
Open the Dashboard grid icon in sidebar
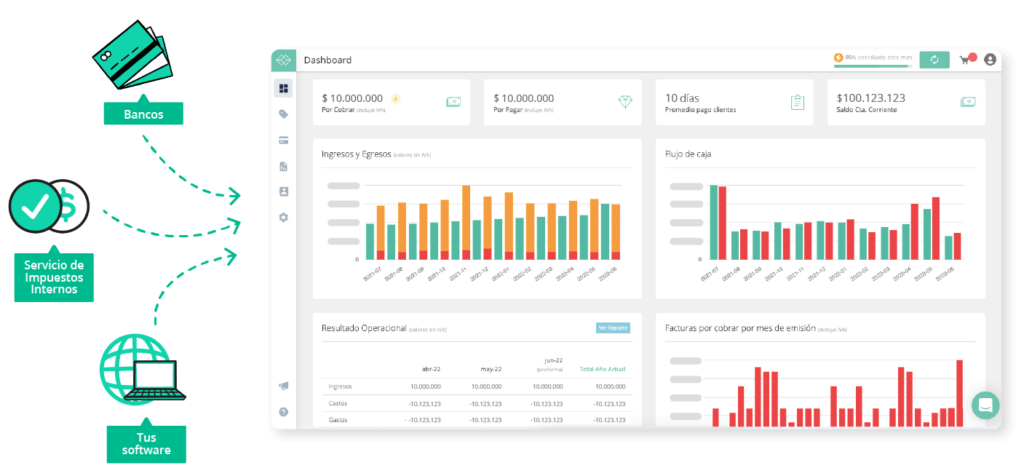[x=284, y=89]
